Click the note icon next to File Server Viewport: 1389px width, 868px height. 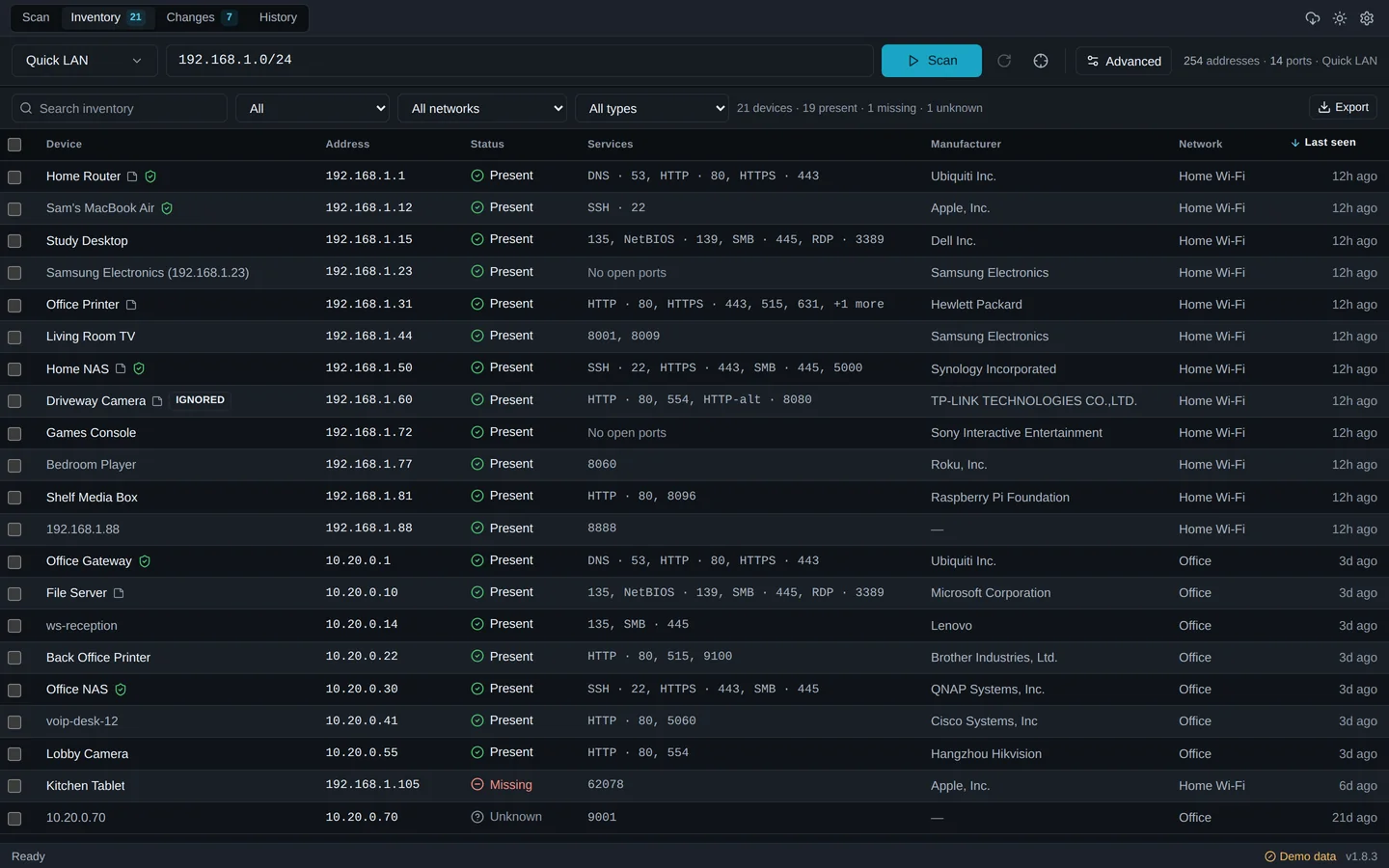[119, 593]
